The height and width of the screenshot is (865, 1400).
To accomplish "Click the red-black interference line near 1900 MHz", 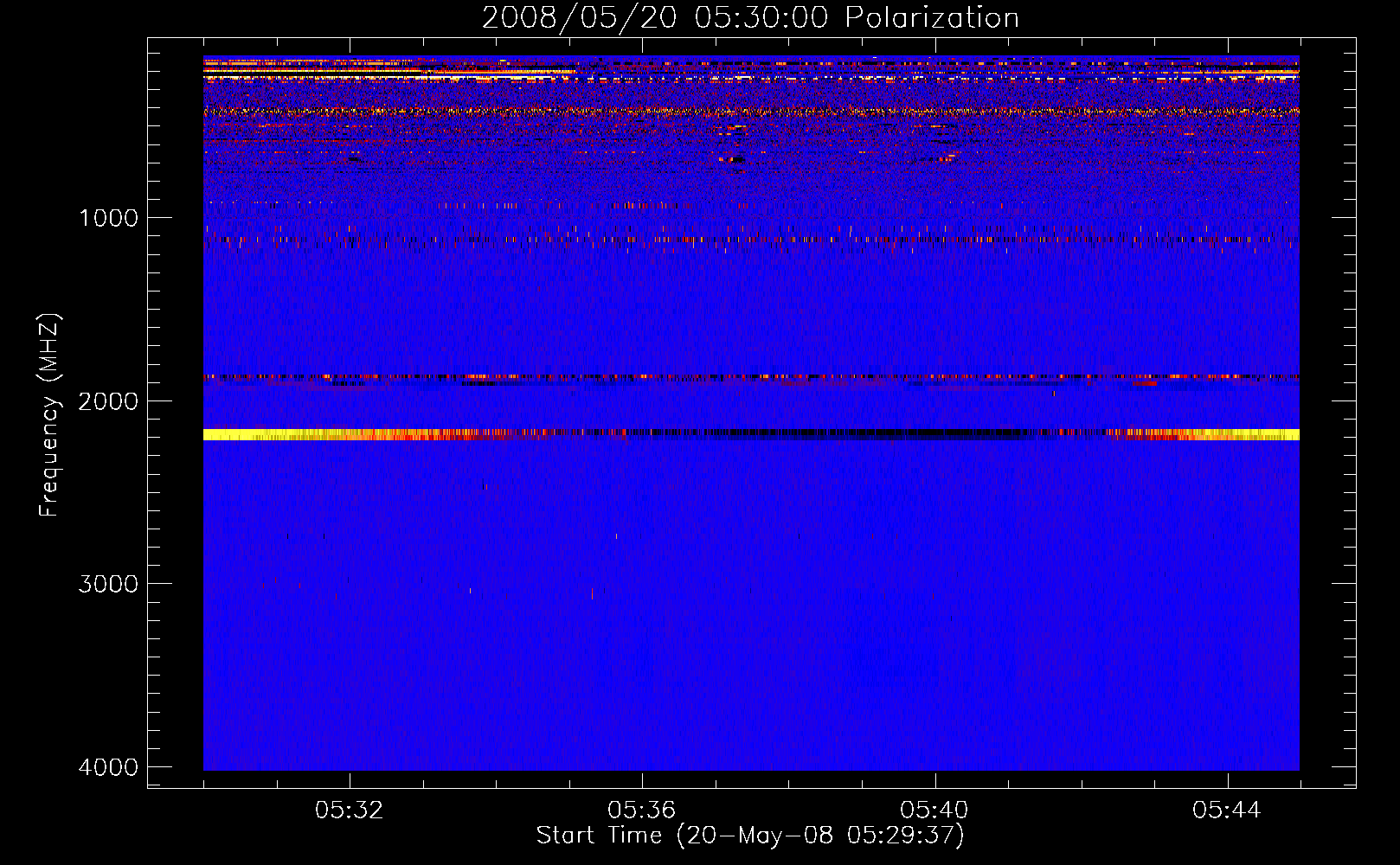I will (x=751, y=377).
